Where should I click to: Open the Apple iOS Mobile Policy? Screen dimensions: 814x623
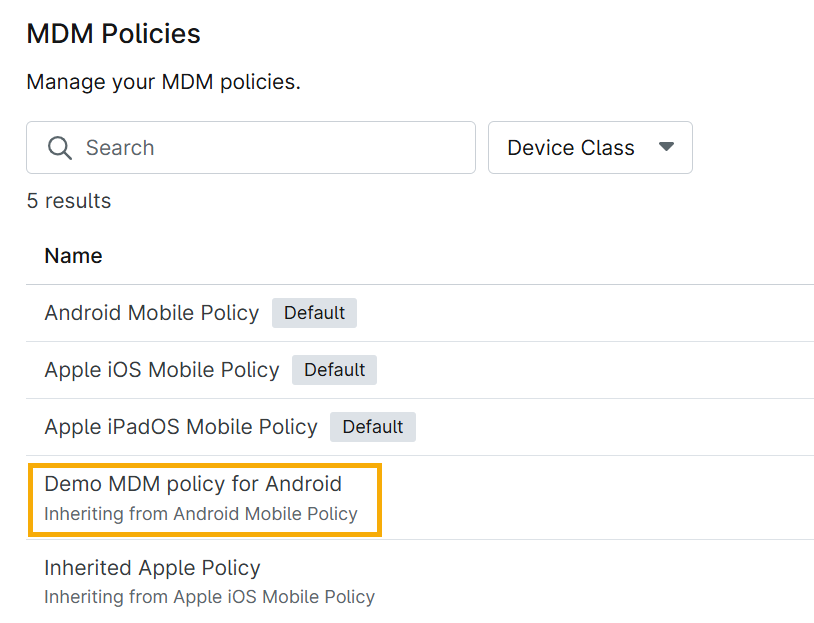point(161,370)
